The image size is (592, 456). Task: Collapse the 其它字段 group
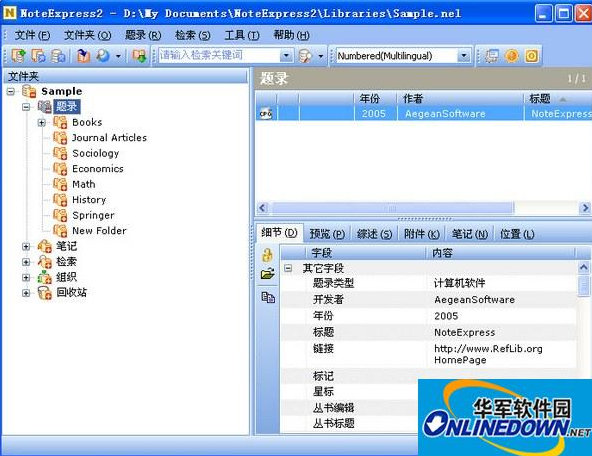pos(288,268)
